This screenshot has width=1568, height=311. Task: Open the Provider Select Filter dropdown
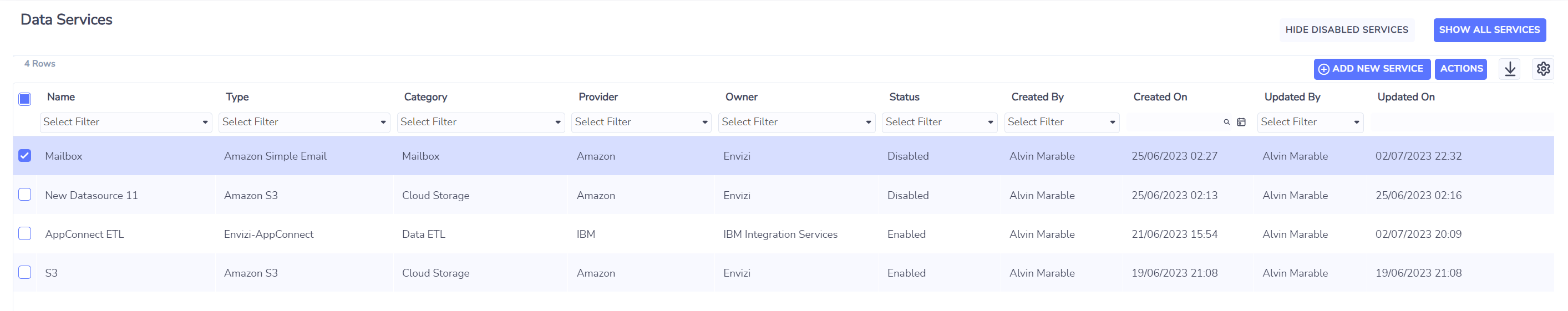click(x=641, y=123)
